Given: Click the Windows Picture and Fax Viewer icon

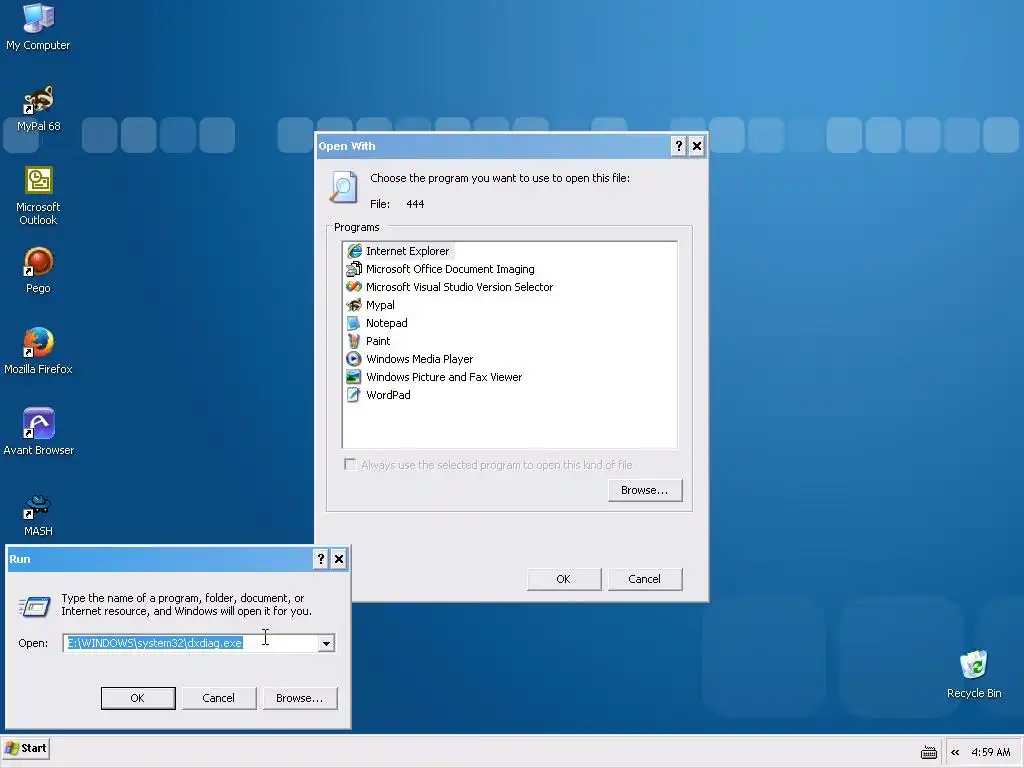Looking at the screenshot, I should 354,377.
